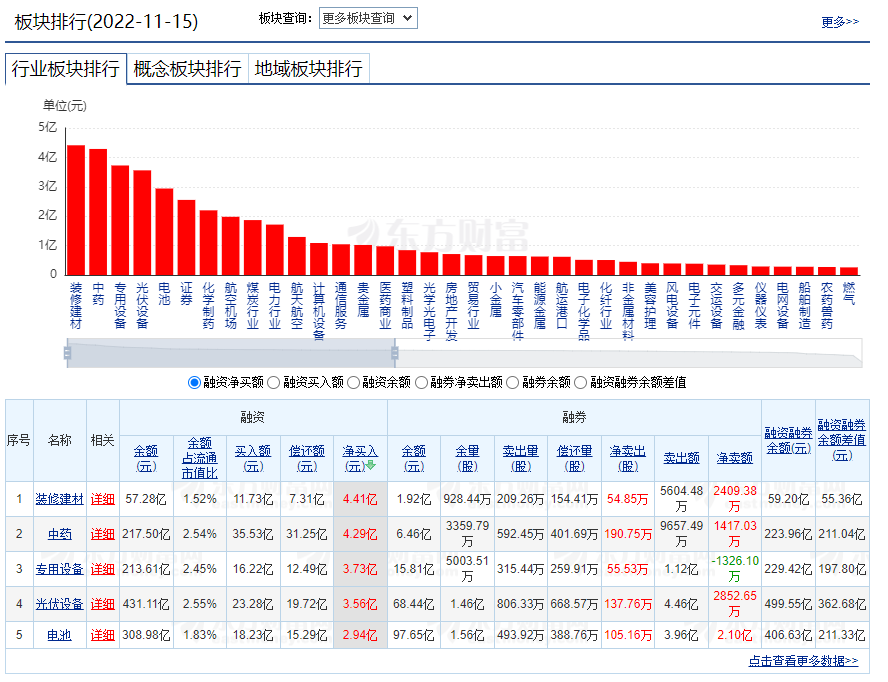Screen dimensions: 888x682
Task: Click the 融资融券余额(元) column header
Action: [788, 440]
